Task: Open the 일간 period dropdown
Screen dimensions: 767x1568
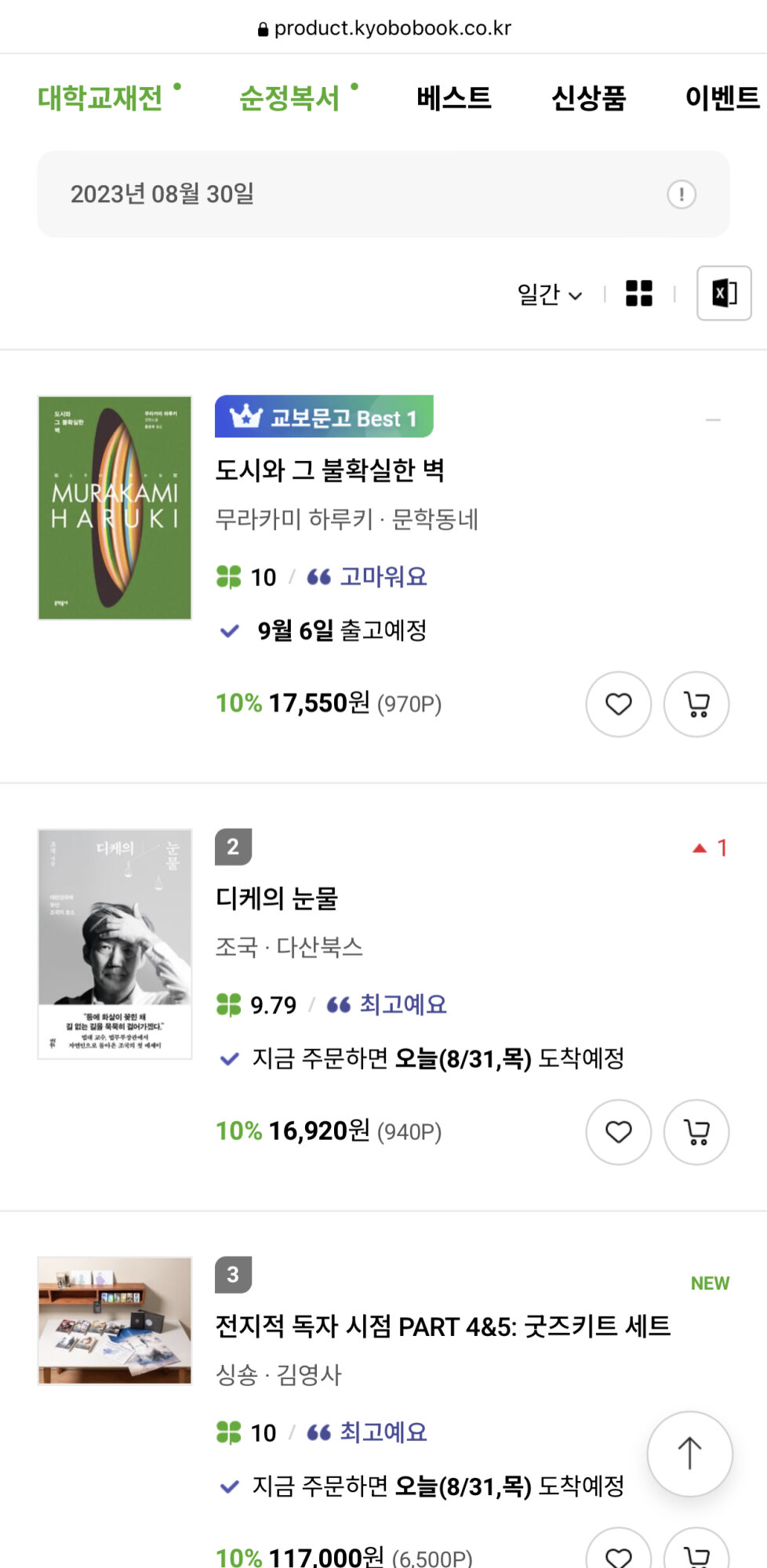Action: 549,295
